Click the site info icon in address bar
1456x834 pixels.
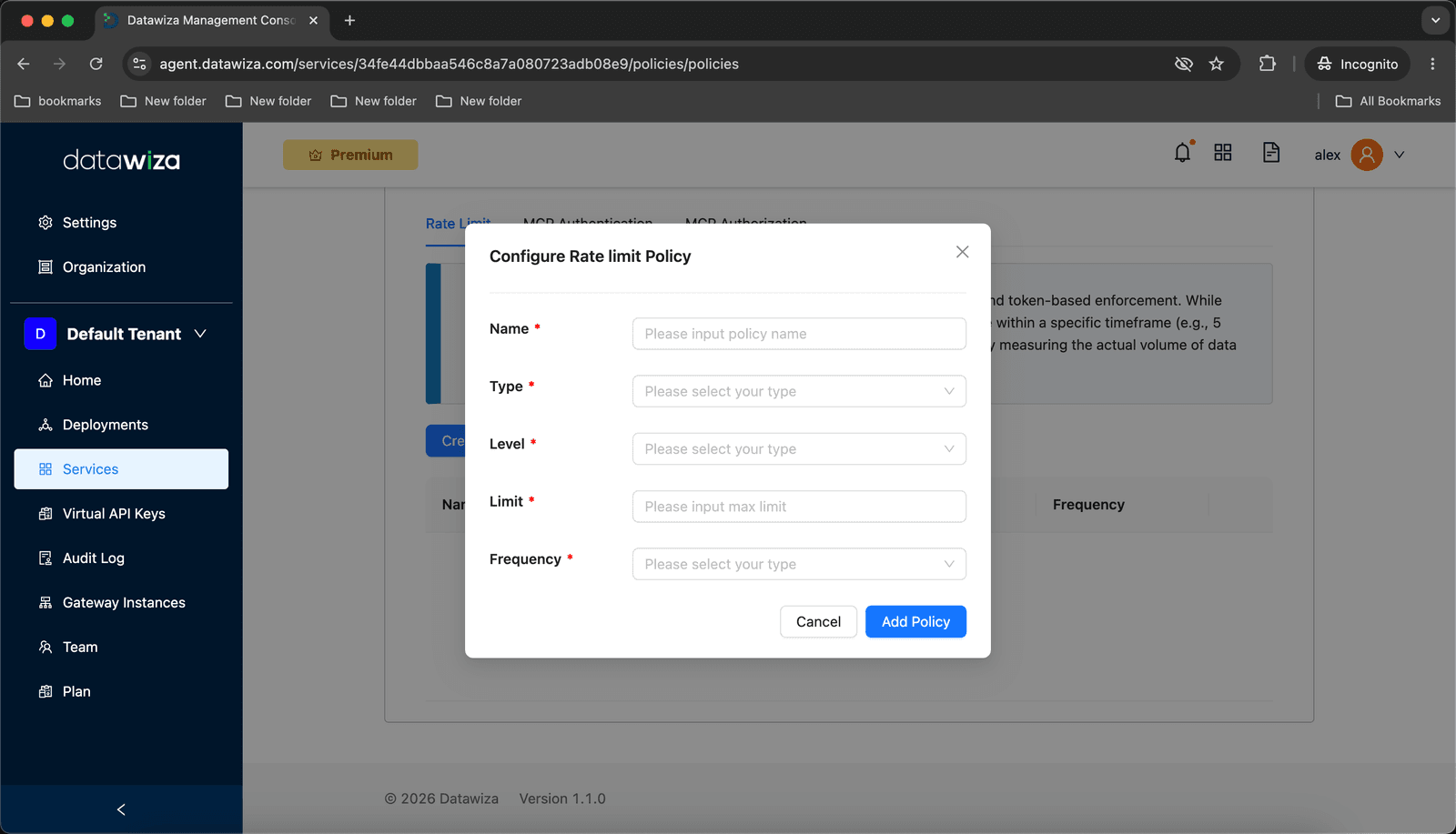(139, 64)
